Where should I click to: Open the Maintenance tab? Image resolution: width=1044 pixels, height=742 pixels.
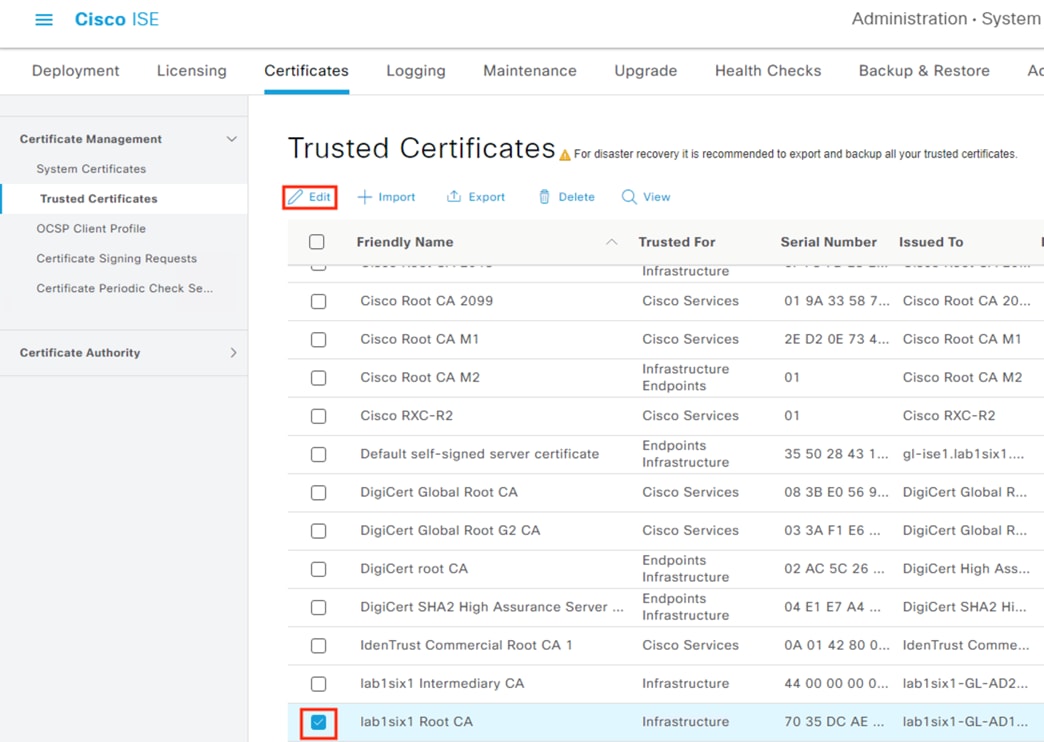[530, 71]
